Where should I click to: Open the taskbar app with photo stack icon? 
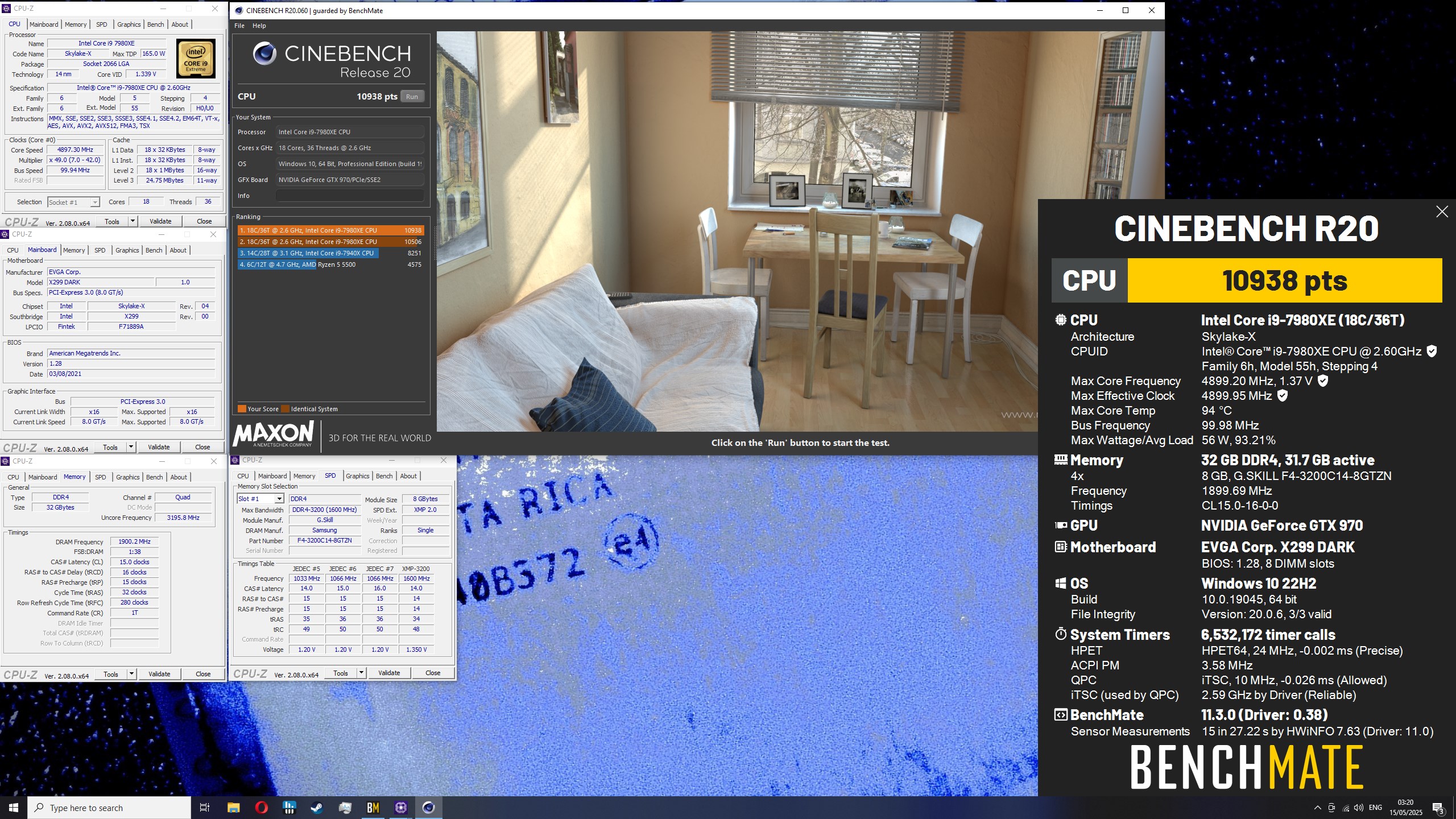(x=345, y=808)
